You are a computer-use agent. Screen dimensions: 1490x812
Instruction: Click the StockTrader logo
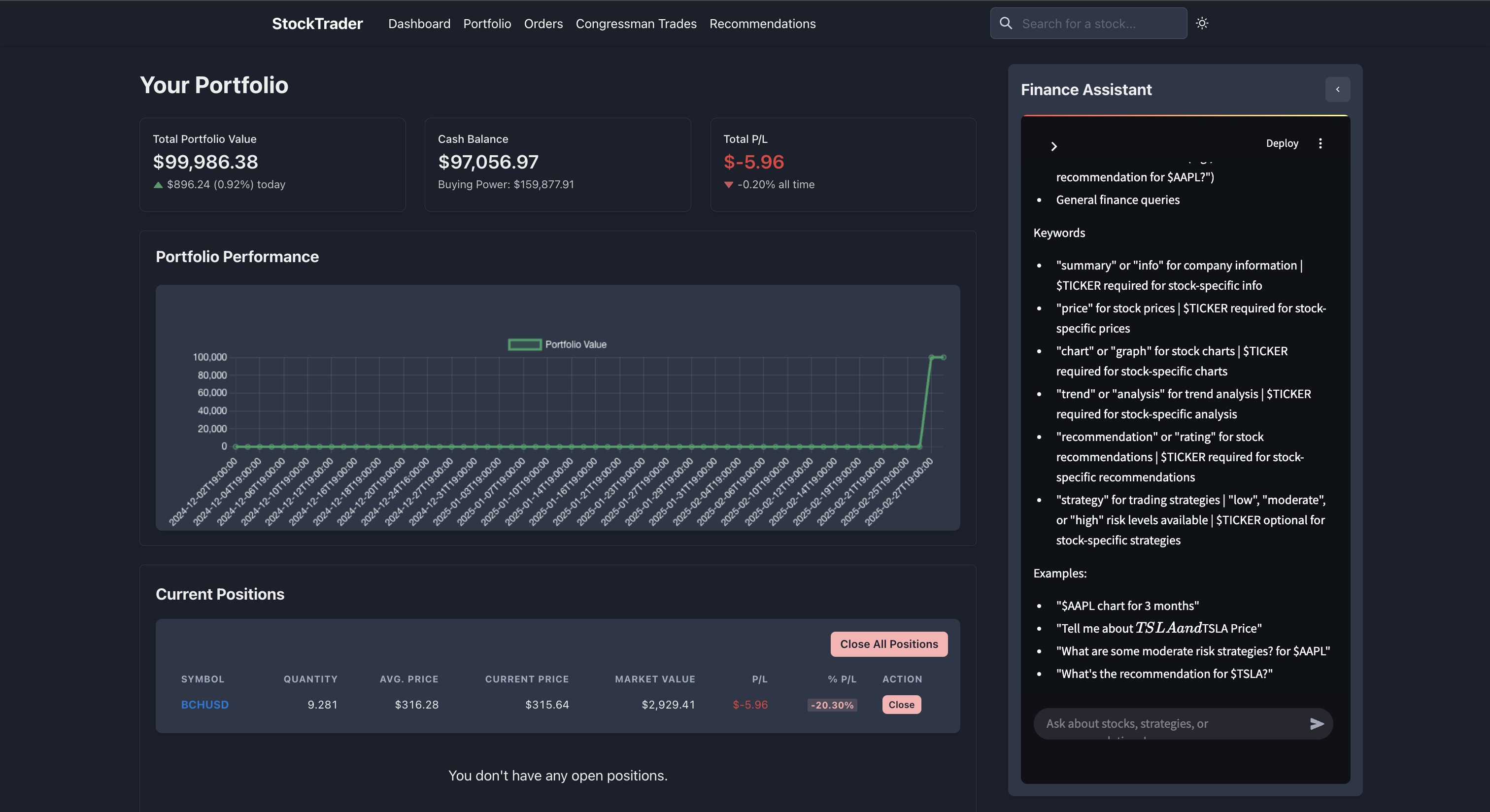pyautogui.click(x=317, y=24)
